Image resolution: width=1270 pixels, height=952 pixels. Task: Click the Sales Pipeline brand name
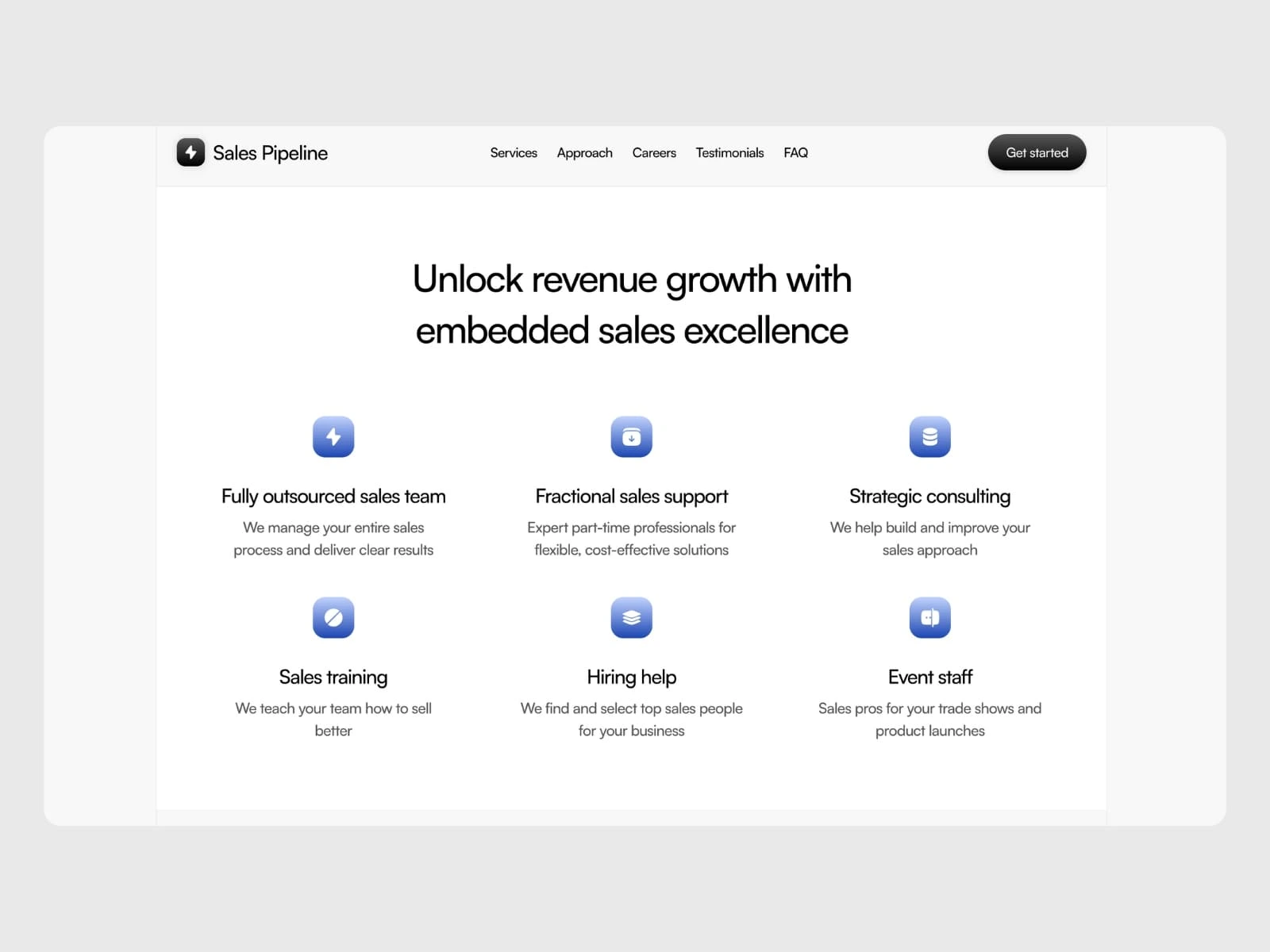click(x=270, y=153)
